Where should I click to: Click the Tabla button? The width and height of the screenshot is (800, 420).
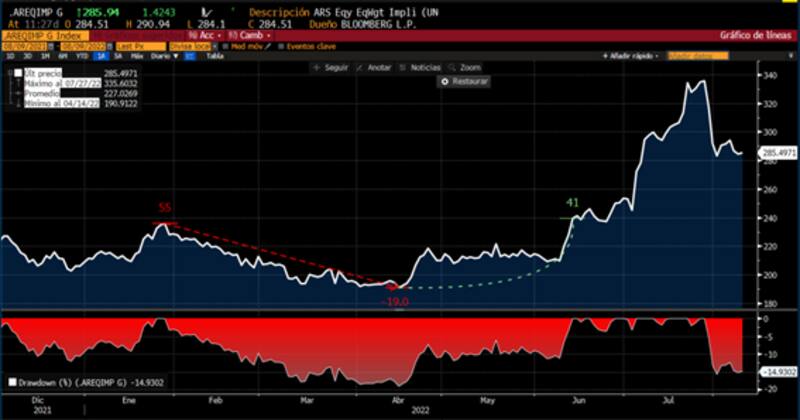click(x=214, y=57)
